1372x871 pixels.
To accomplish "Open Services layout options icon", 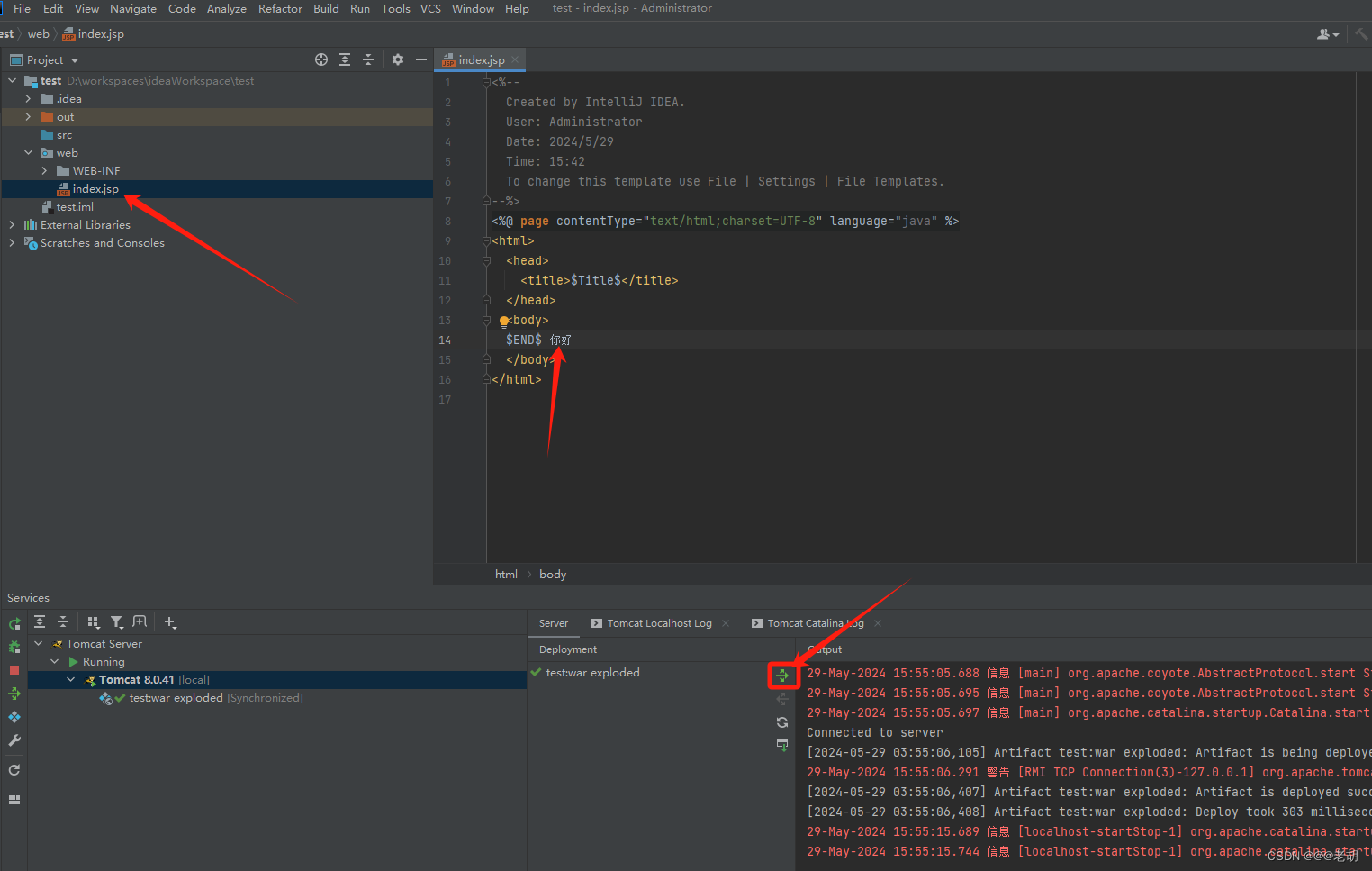I will 14,799.
